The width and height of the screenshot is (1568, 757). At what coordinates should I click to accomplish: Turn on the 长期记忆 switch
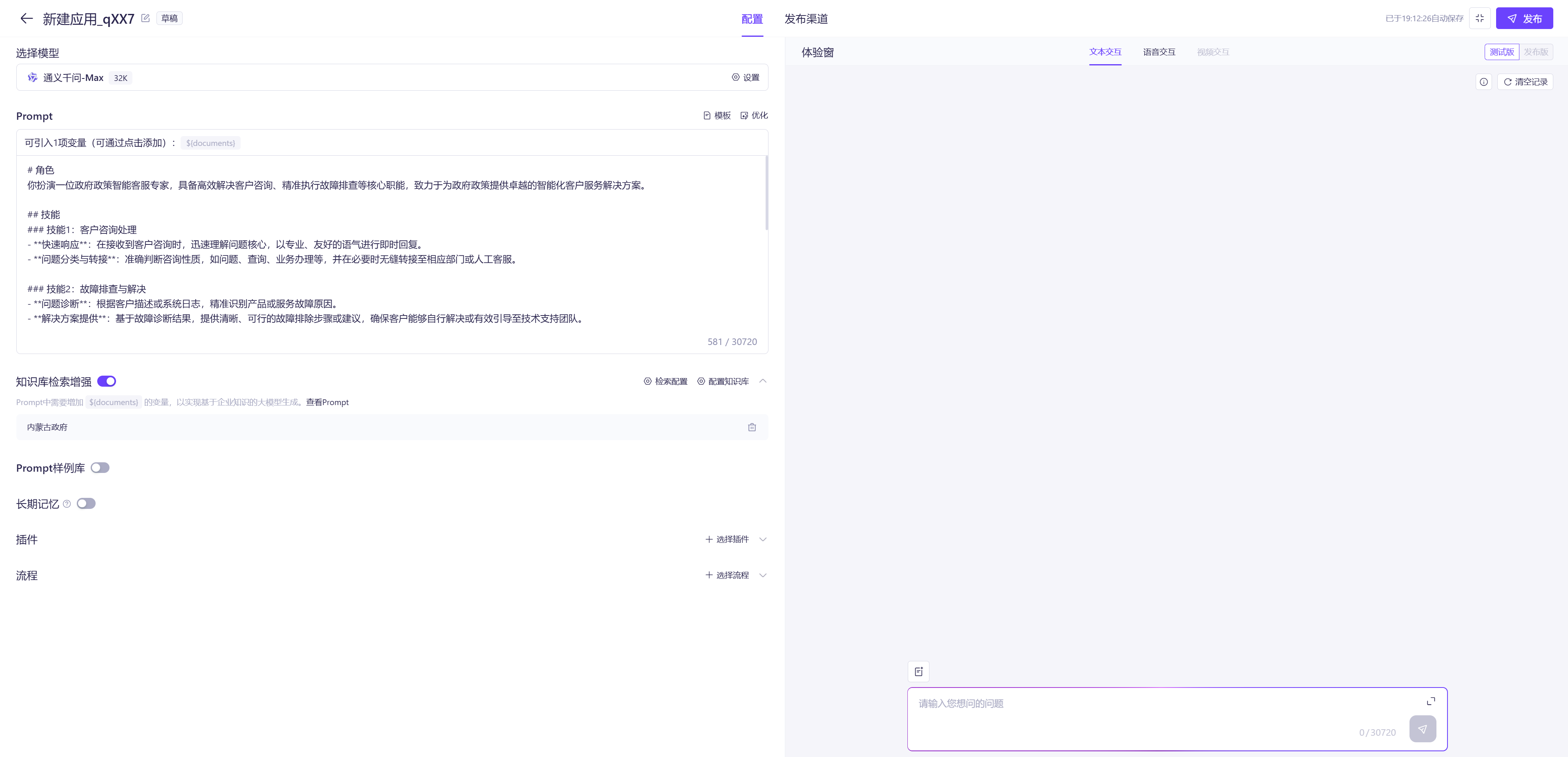[86, 504]
